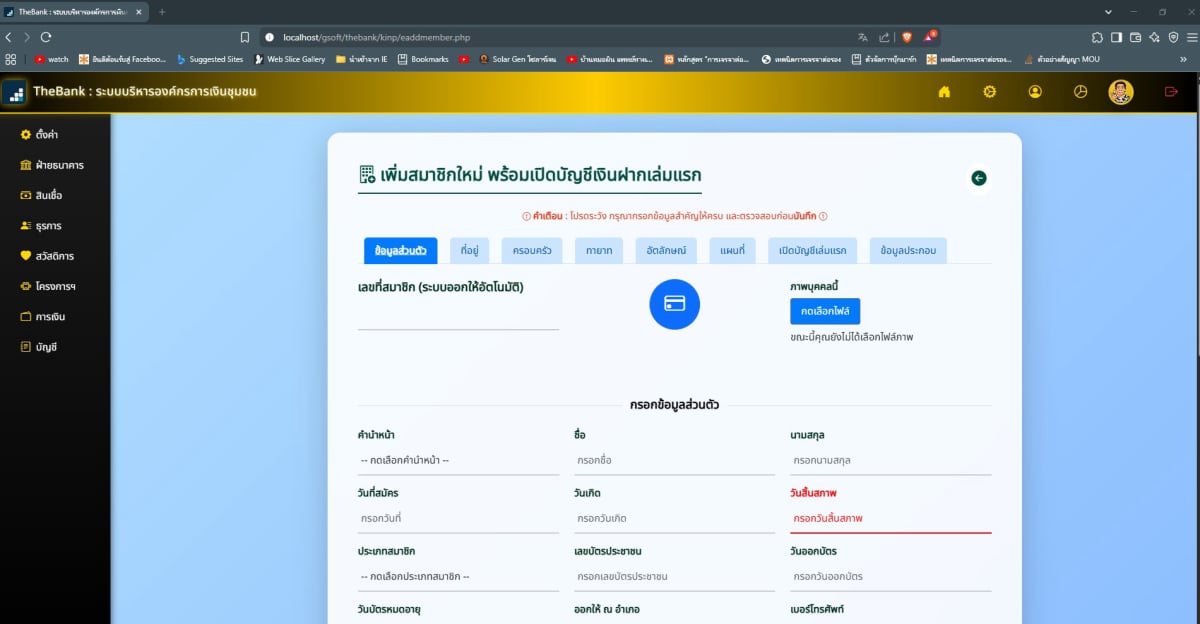Click the user account circle icon

(1035, 92)
